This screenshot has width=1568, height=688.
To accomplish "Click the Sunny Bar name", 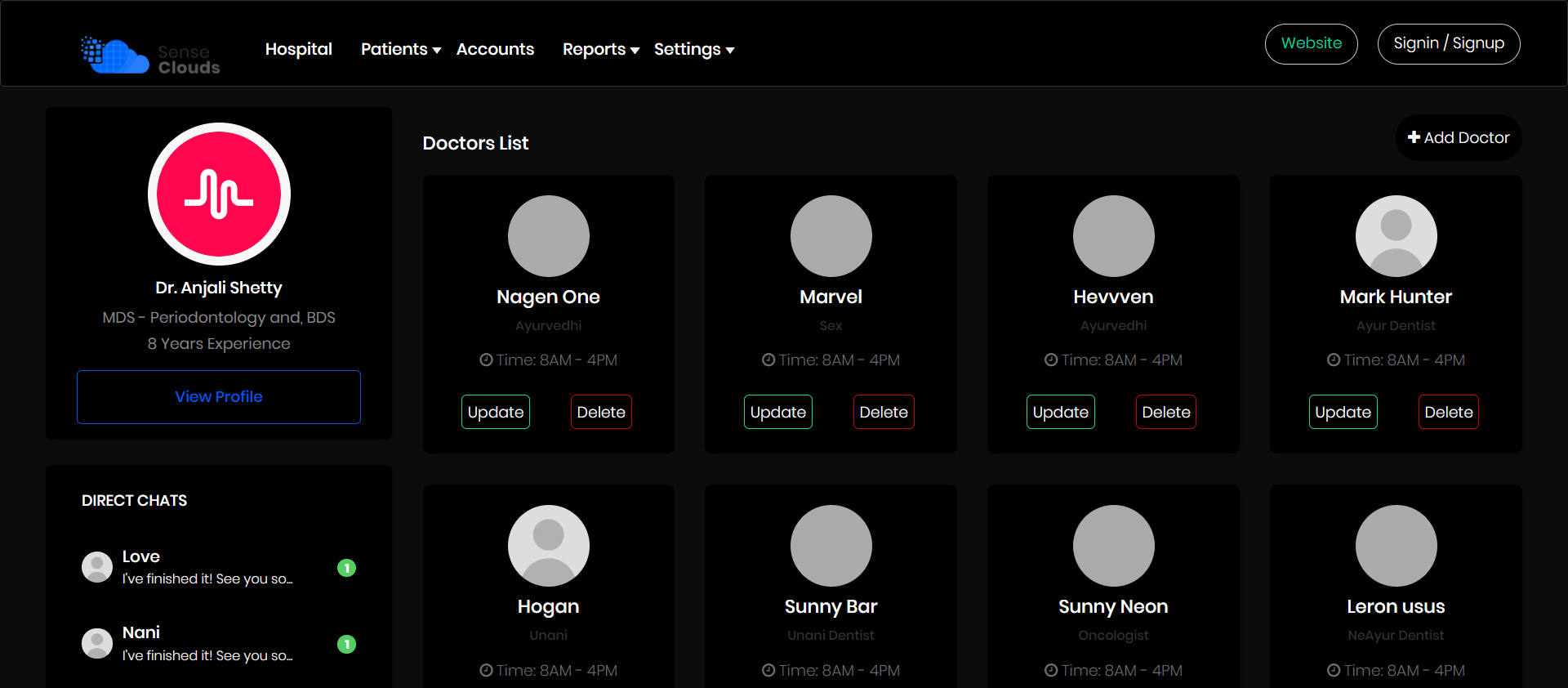I will [x=831, y=607].
